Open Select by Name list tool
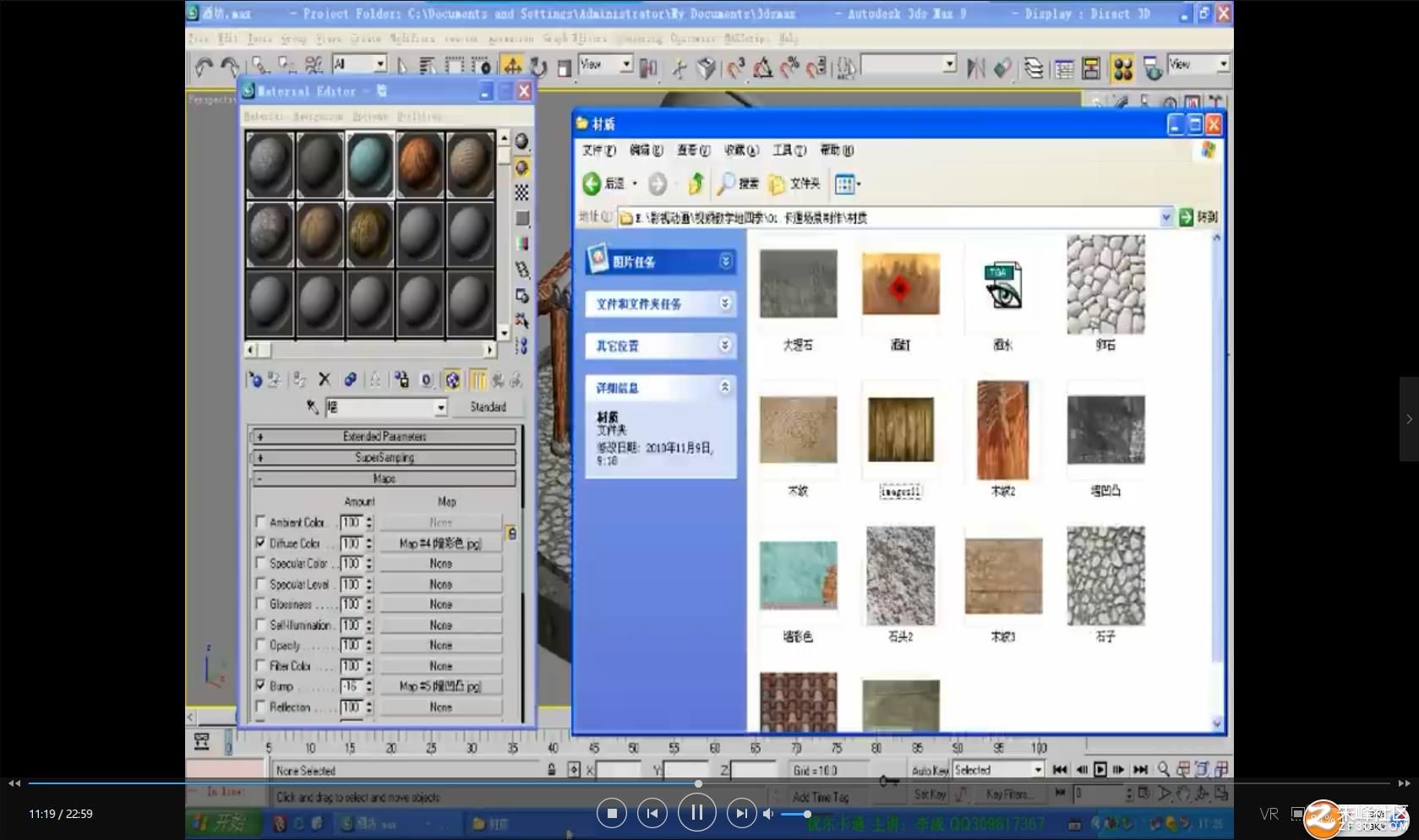 (x=427, y=66)
